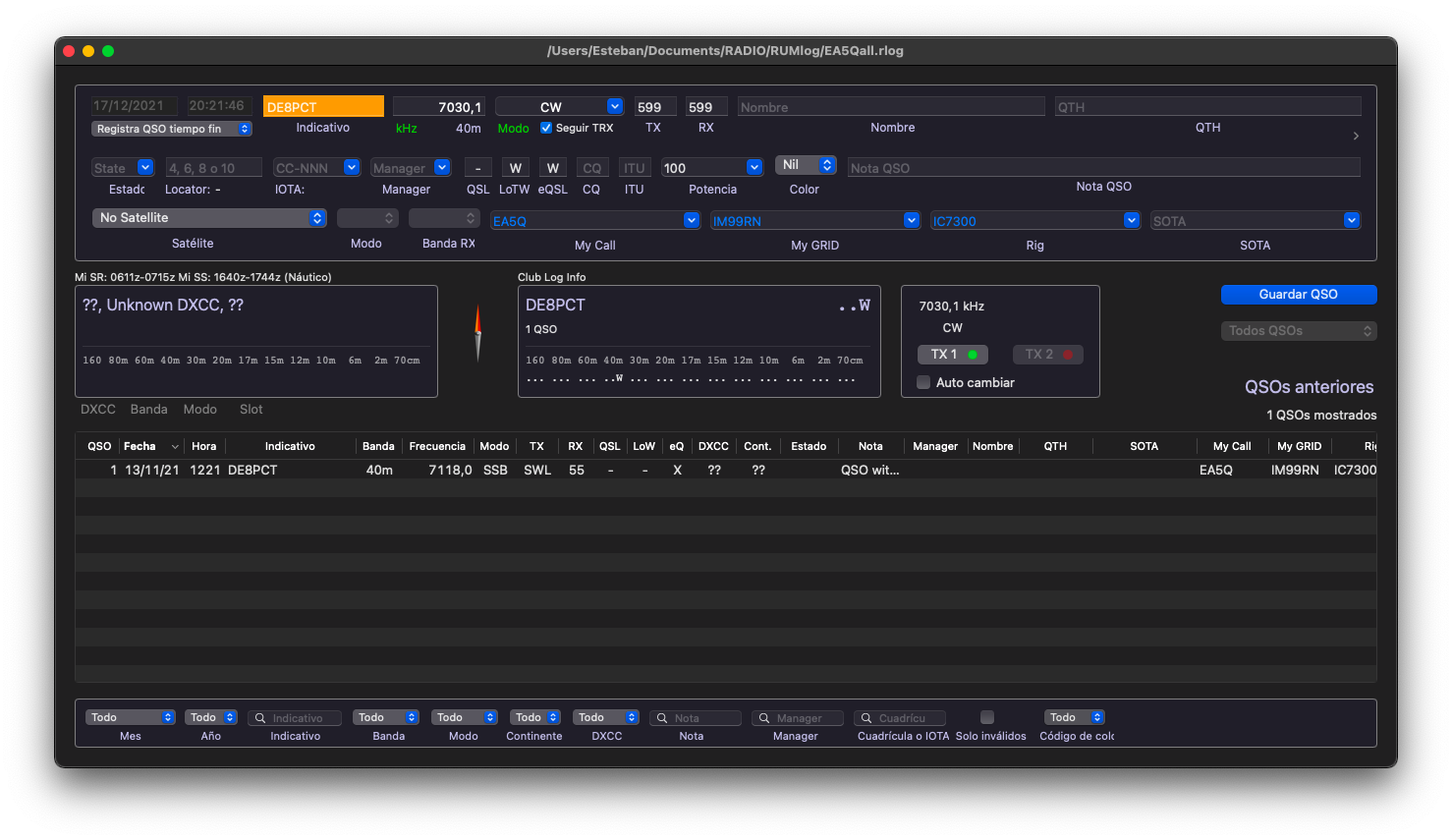Click the search icon in Indicativo filter
The image size is (1452, 840).
point(260,718)
